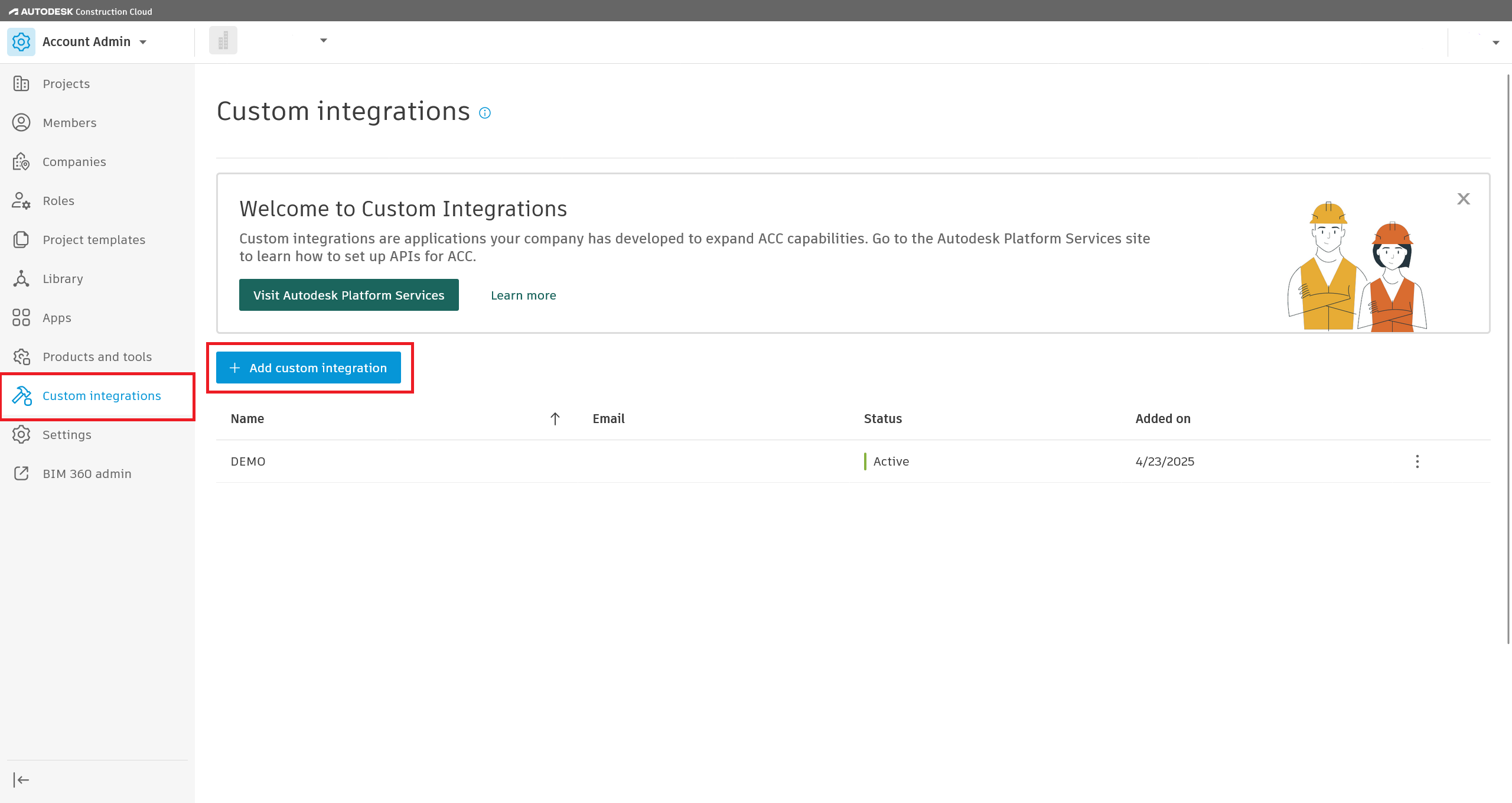Open Project templates page
Image resolution: width=1512 pixels, height=803 pixels.
click(94, 240)
